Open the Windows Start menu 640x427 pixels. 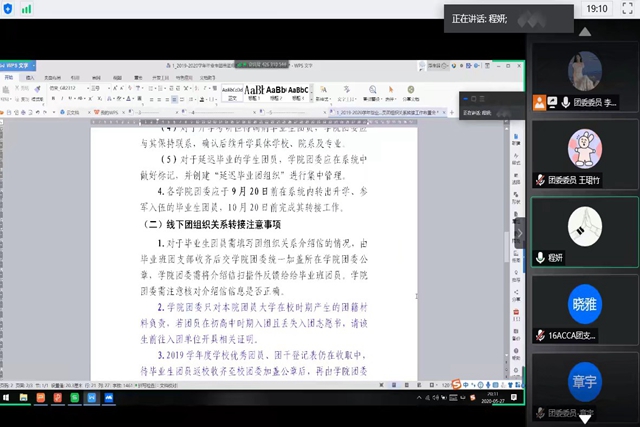pos(6,397)
